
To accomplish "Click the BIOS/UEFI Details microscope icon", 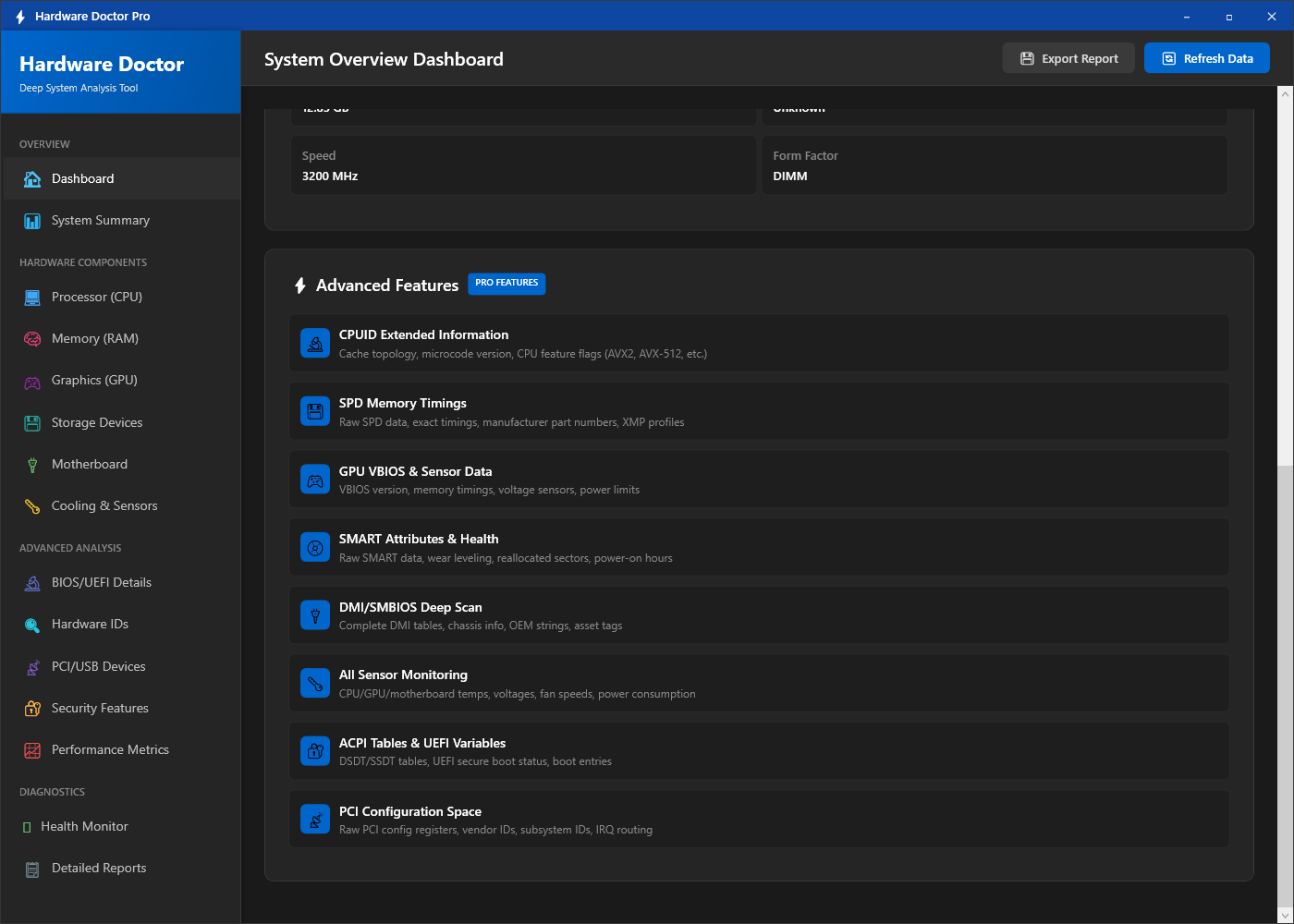I will point(32,583).
